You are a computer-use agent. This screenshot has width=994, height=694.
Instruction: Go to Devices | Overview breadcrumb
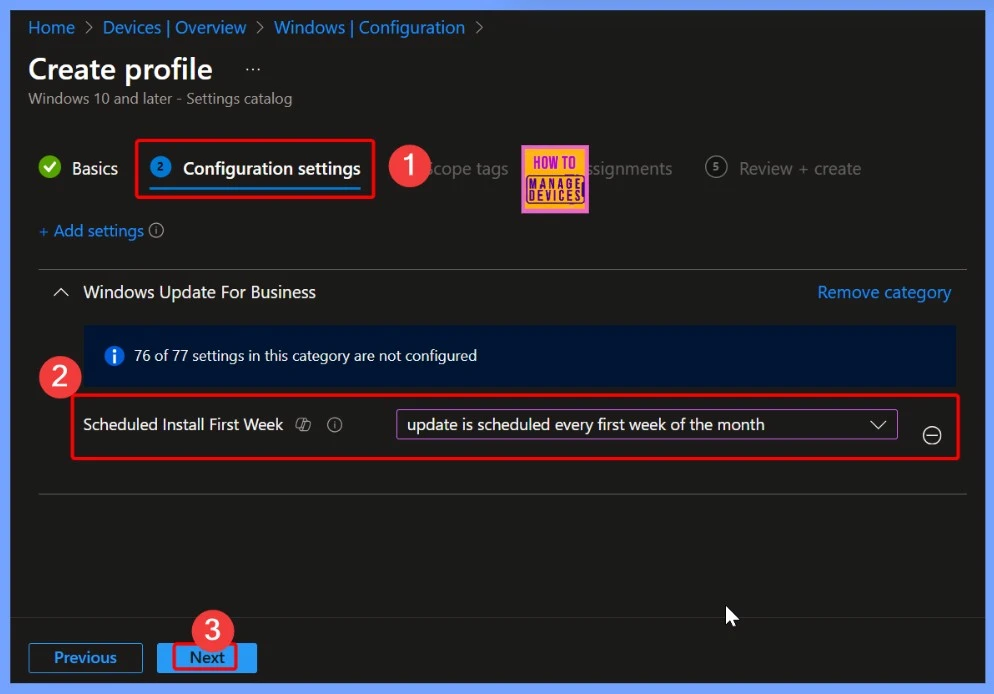pyautogui.click(x=174, y=27)
